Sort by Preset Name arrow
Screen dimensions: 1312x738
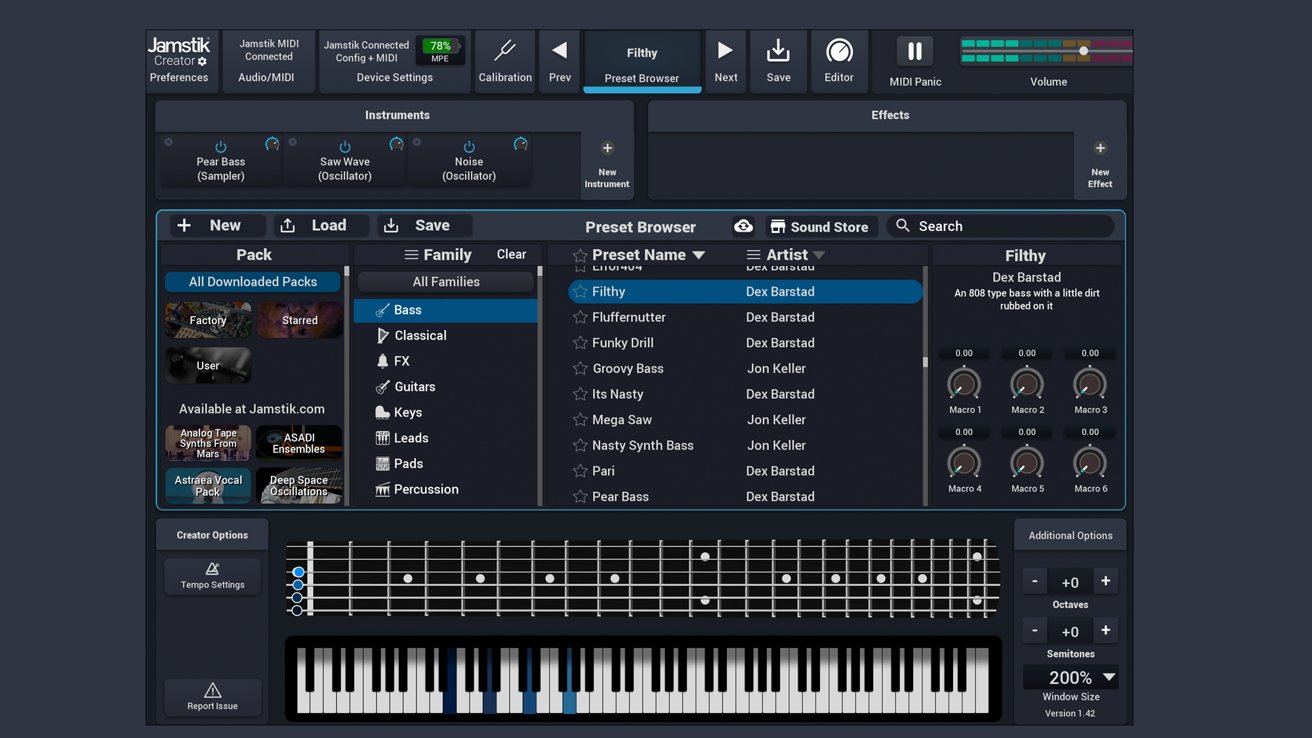[x=699, y=255]
